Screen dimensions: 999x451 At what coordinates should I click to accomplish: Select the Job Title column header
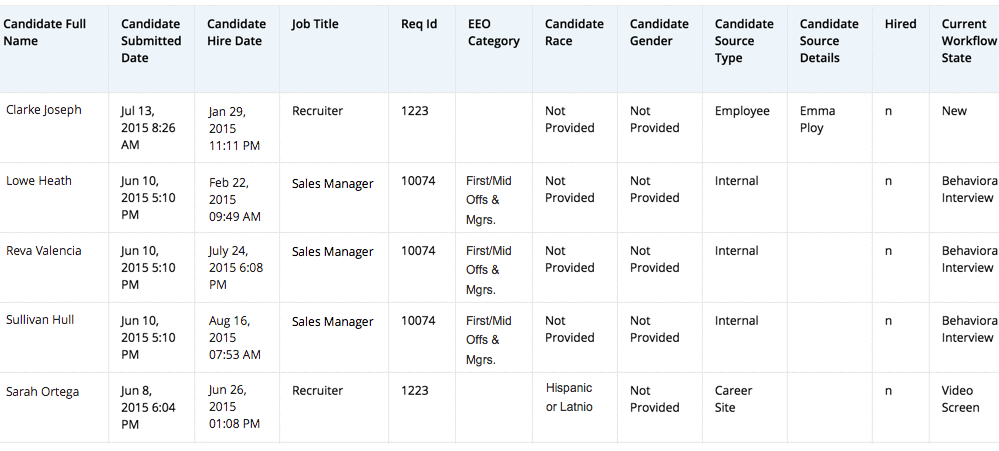coord(315,24)
